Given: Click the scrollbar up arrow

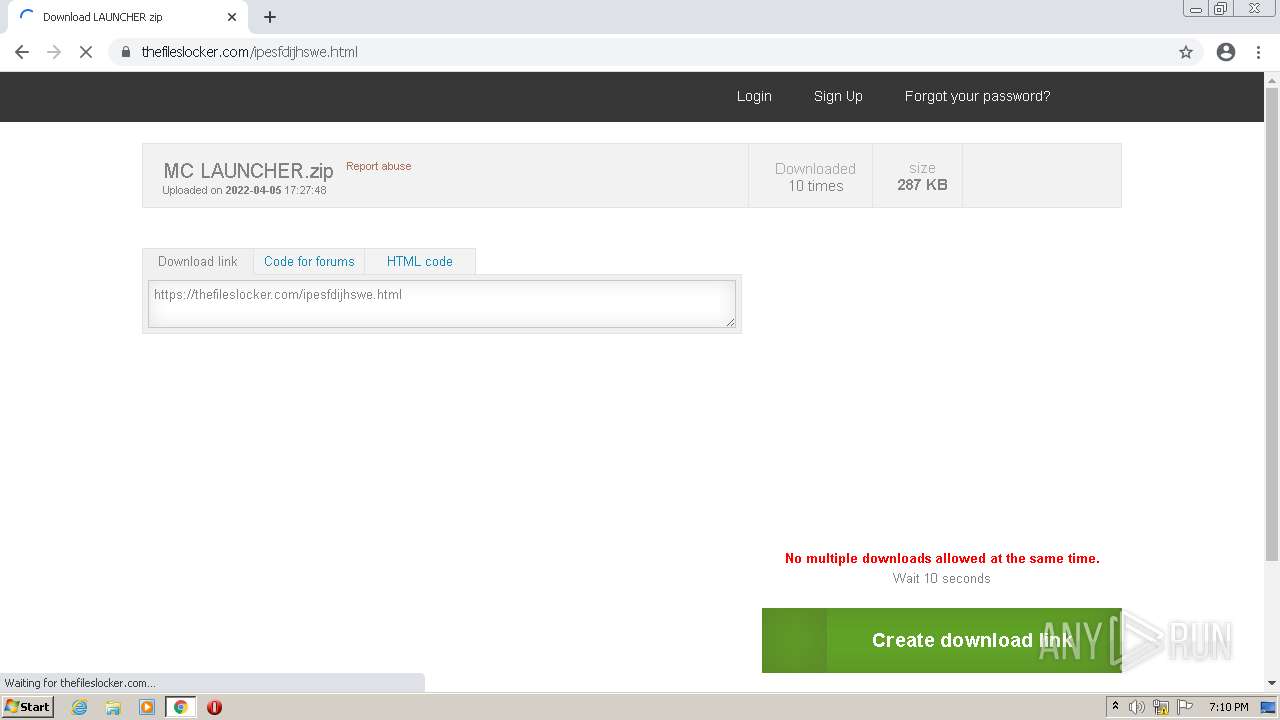Looking at the screenshot, I should pos(1272,79).
